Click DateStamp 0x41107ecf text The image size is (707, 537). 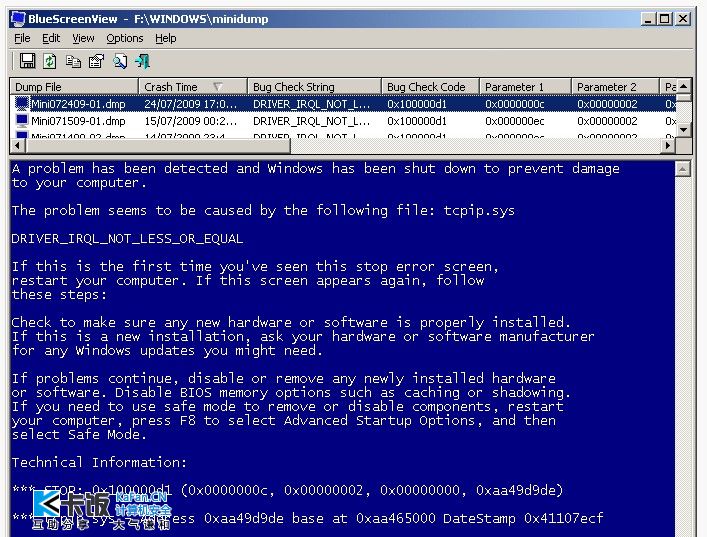(523, 518)
